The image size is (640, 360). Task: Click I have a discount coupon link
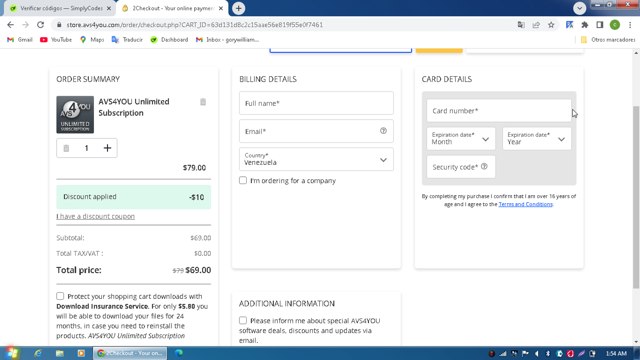96,216
